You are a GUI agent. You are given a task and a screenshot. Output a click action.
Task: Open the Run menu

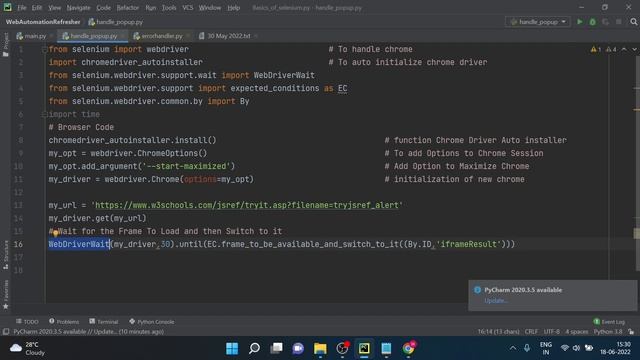click(151, 8)
